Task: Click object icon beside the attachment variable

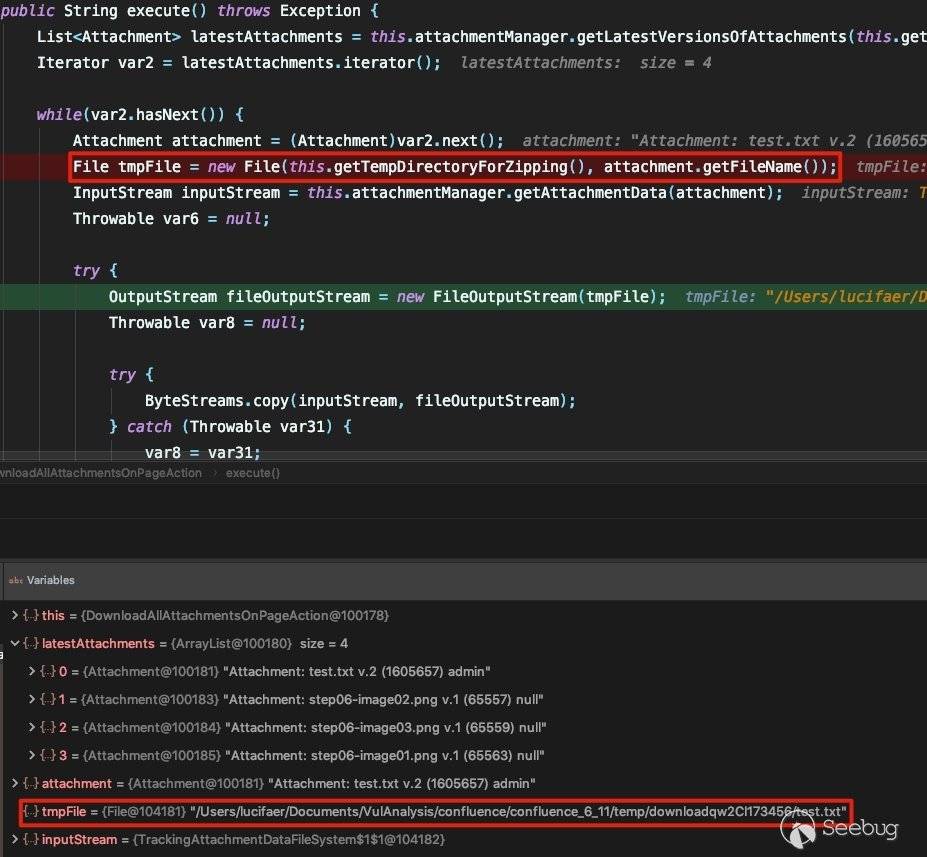Action: tap(31, 783)
